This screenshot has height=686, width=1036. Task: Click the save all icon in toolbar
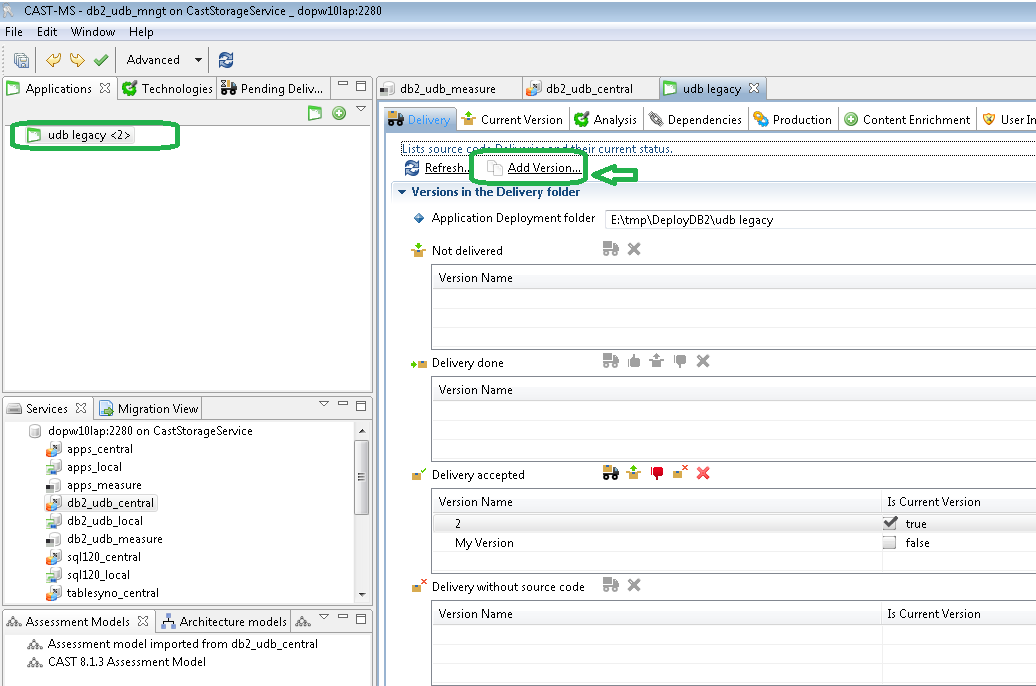click(21, 60)
